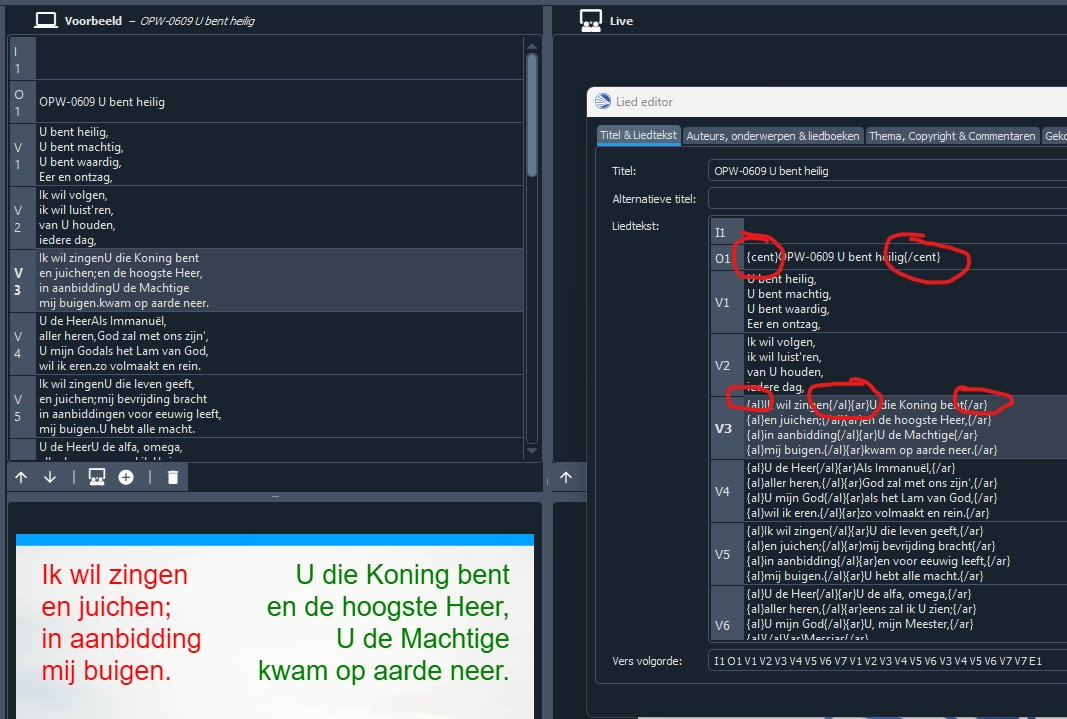Click the up arrow in preview toolbar
The width and height of the screenshot is (1067, 719).
tap(21, 478)
